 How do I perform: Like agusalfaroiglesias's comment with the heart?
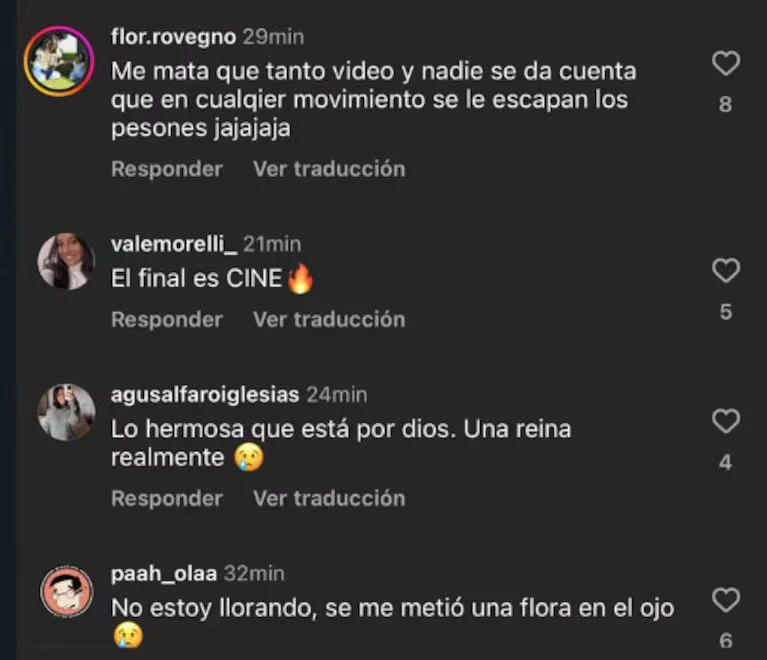(726, 421)
